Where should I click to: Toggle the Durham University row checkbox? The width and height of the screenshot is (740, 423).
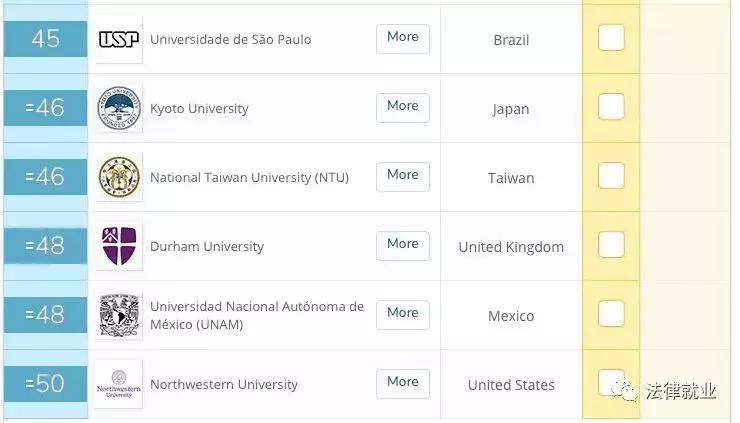tap(611, 245)
